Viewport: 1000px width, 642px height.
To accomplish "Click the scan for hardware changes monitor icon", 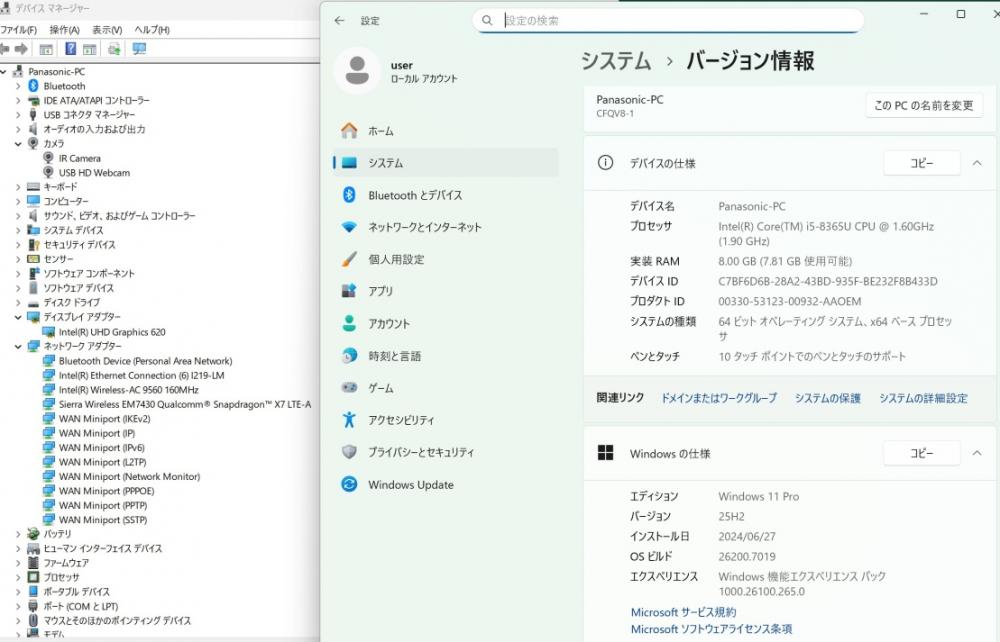I will coord(139,49).
